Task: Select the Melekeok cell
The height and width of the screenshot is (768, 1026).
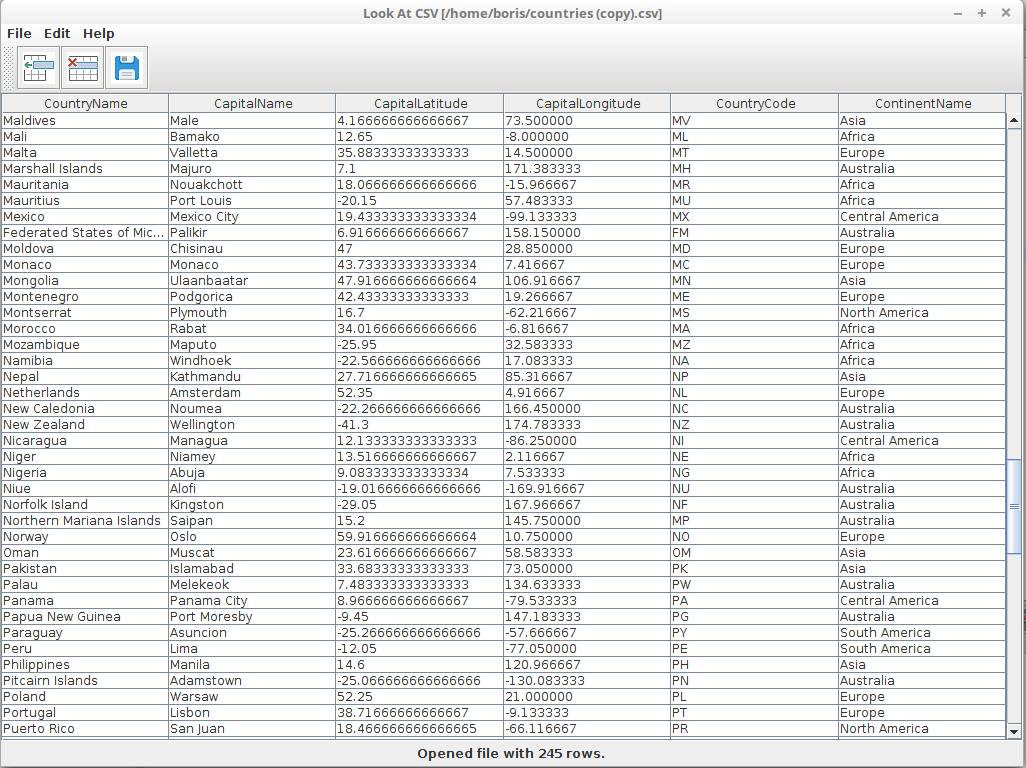Action: [x=253, y=585]
